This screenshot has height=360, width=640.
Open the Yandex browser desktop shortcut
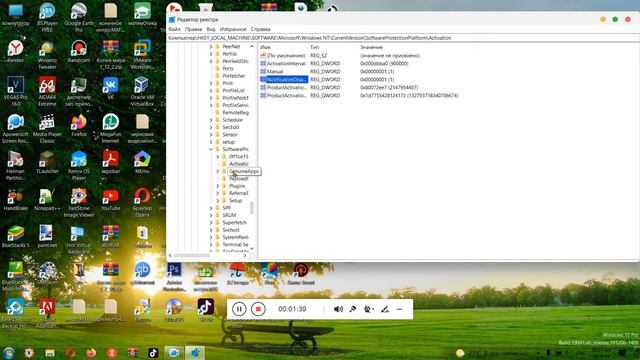pyautogui.click(x=16, y=51)
